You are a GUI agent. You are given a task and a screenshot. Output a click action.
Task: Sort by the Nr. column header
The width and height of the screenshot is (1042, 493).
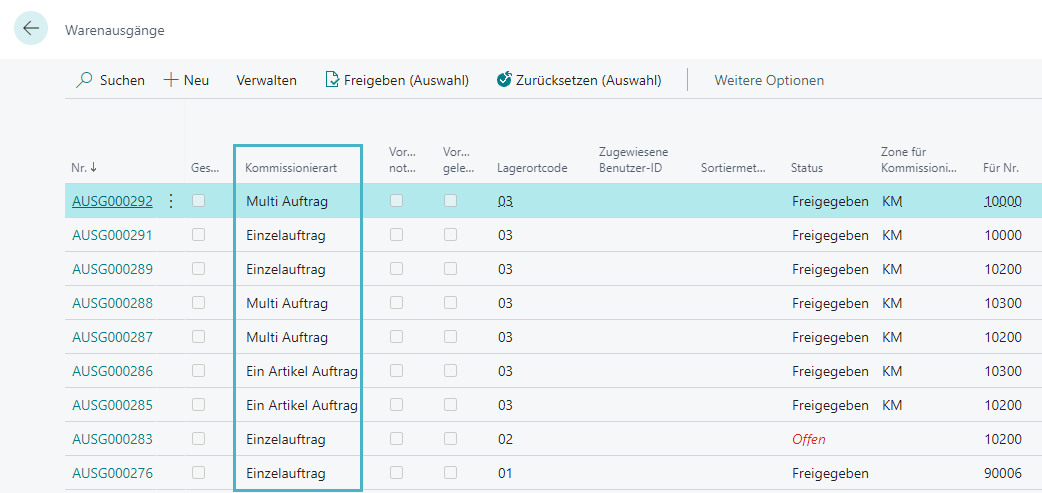coord(84,168)
